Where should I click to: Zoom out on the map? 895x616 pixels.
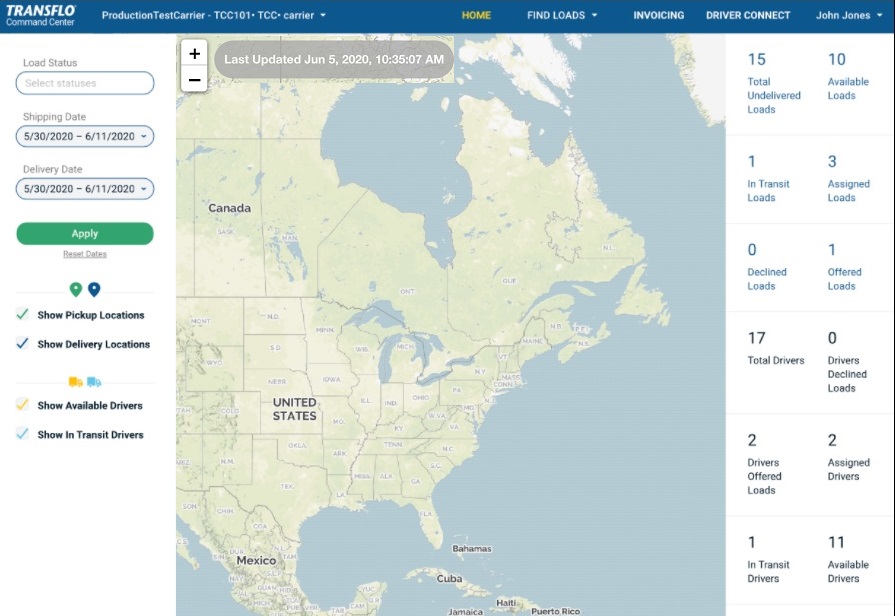[194, 78]
